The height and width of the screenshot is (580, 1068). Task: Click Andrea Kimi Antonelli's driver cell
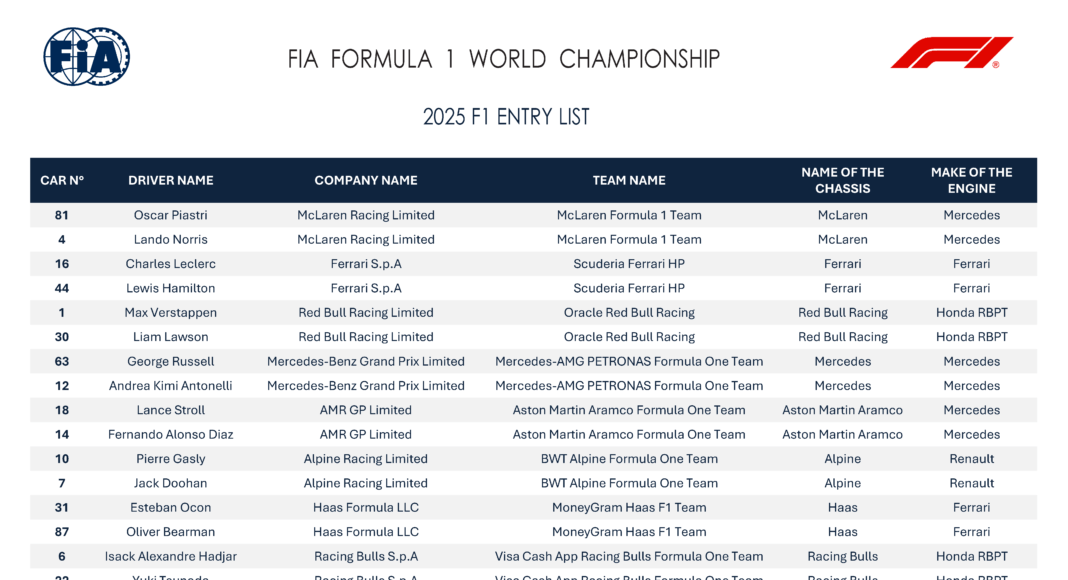coord(171,386)
